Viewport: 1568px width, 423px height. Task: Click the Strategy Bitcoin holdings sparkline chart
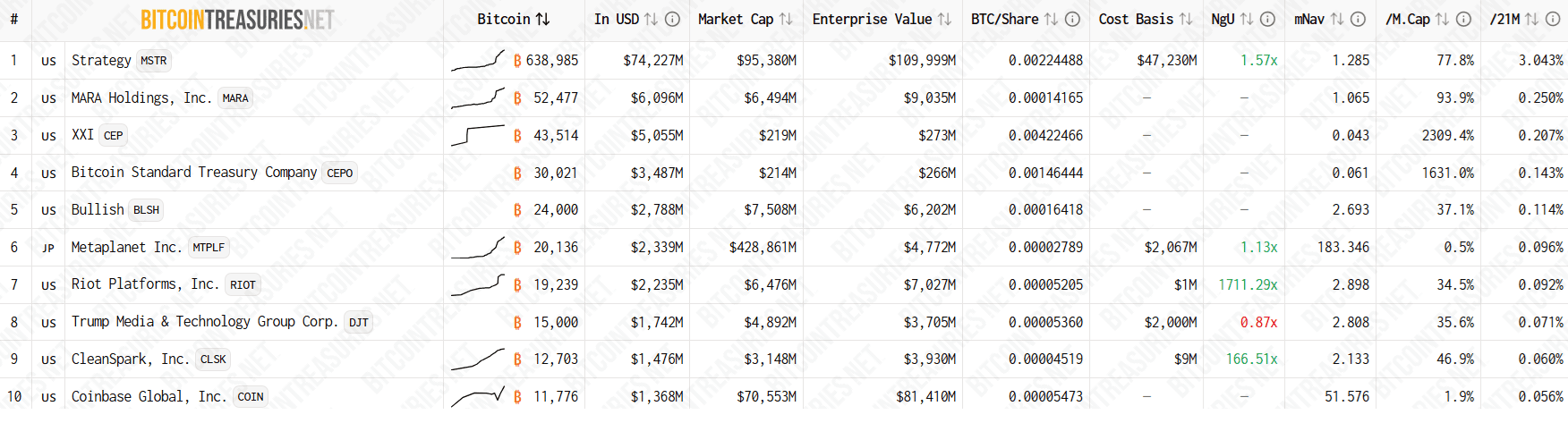478,60
